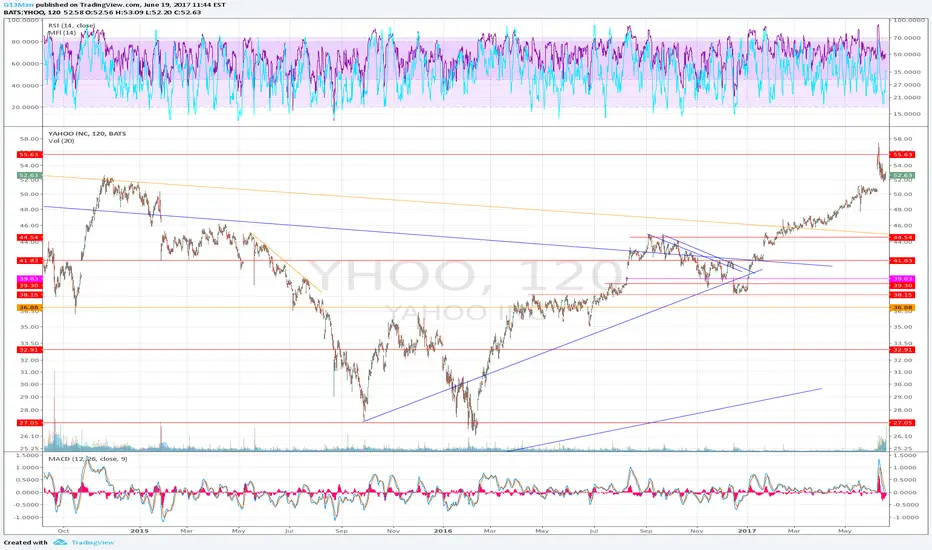Select the MACD (12, 26, close, 9) label
This screenshot has height=550, width=932.
[x=87, y=459]
